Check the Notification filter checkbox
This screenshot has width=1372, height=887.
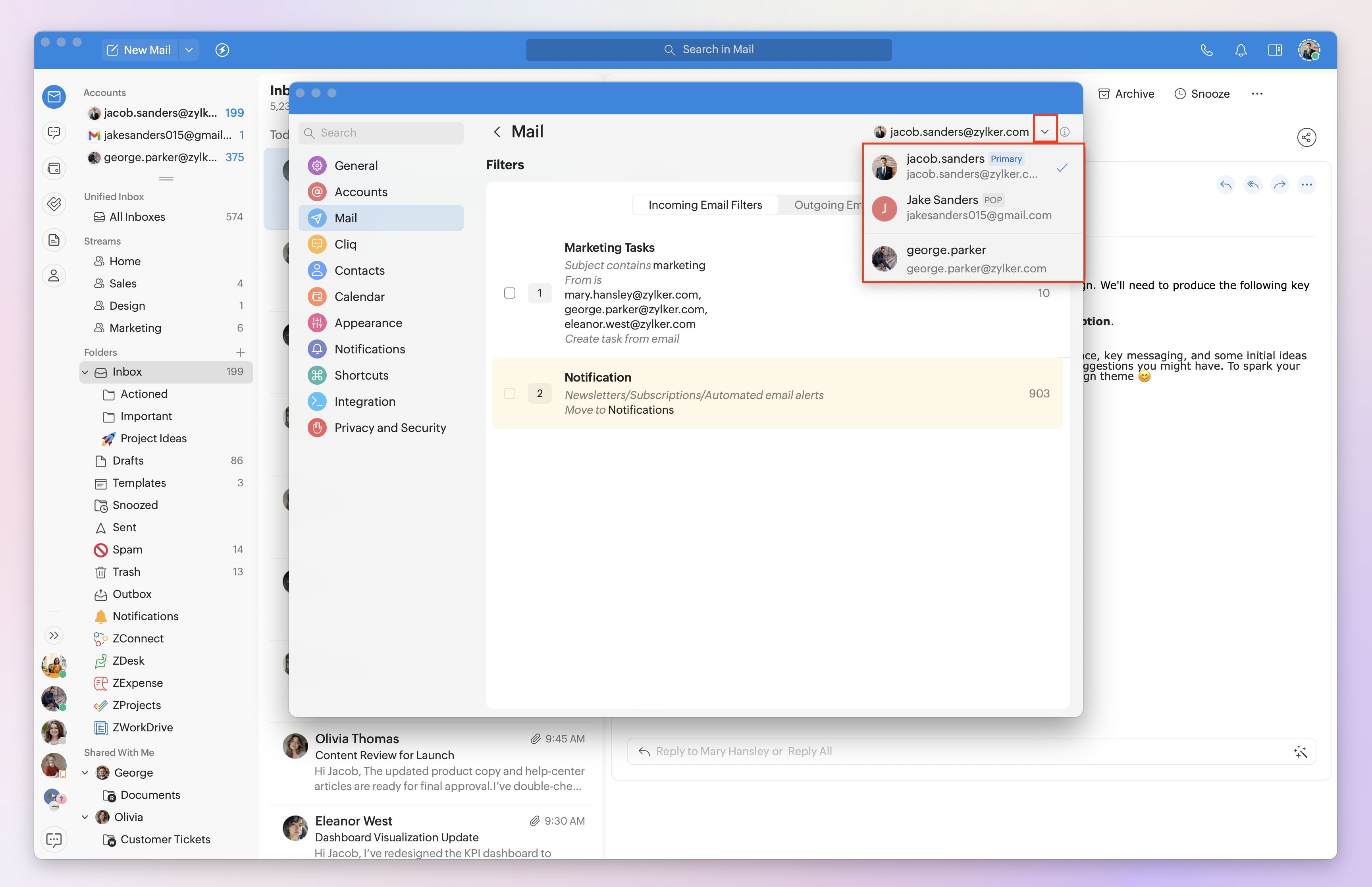[509, 393]
